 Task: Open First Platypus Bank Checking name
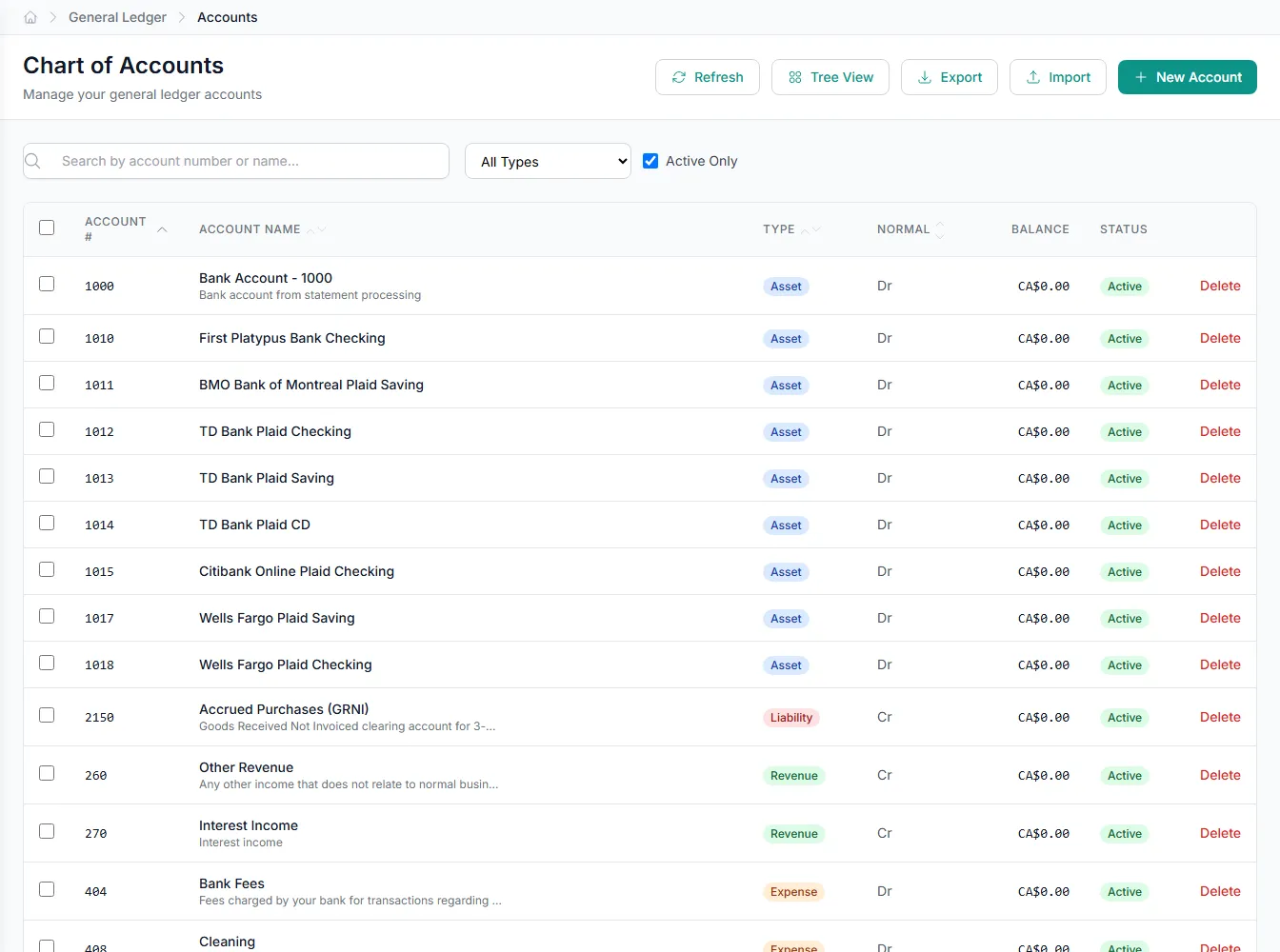coord(292,338)
